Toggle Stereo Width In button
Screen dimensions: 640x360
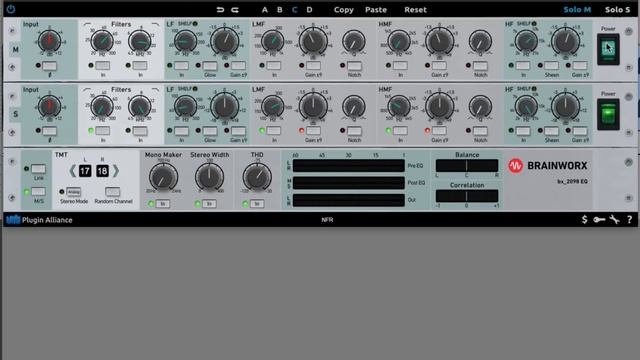(x=209, y=204)
